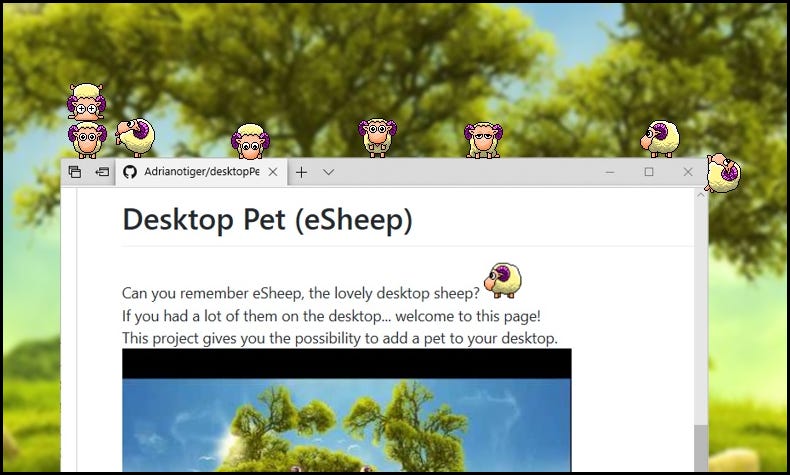Close the Adrianotiger/desktopPet tab
Screen dimensions: 790x475
coord(273,172)
